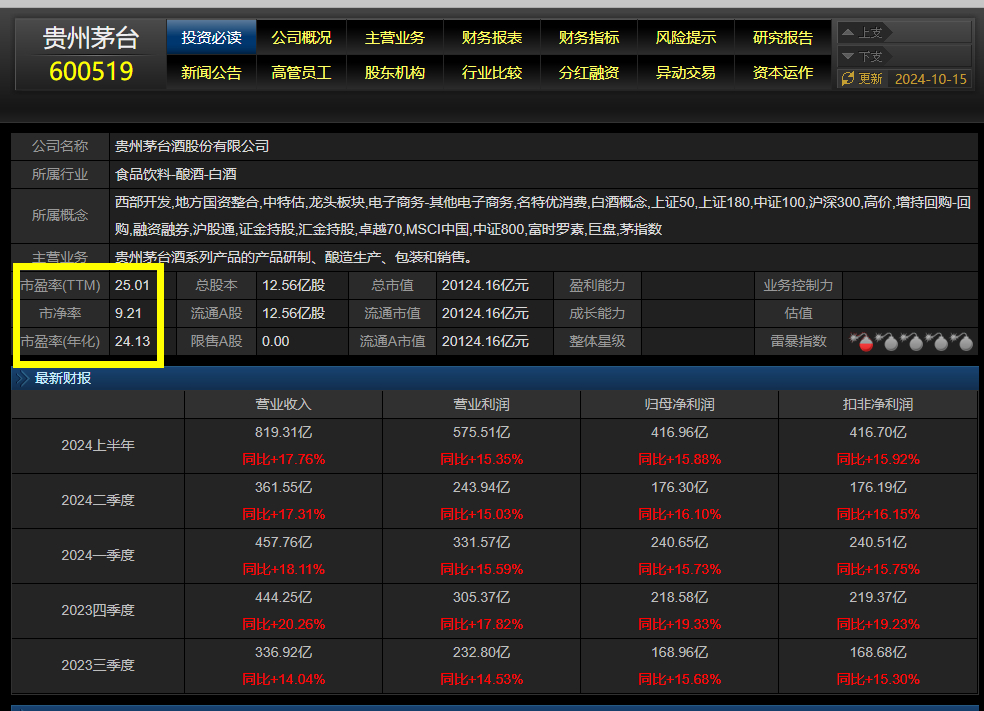Select the 2023三季度 row label
This screenshot has height=711, width=984.
click(x=98, y=665)
